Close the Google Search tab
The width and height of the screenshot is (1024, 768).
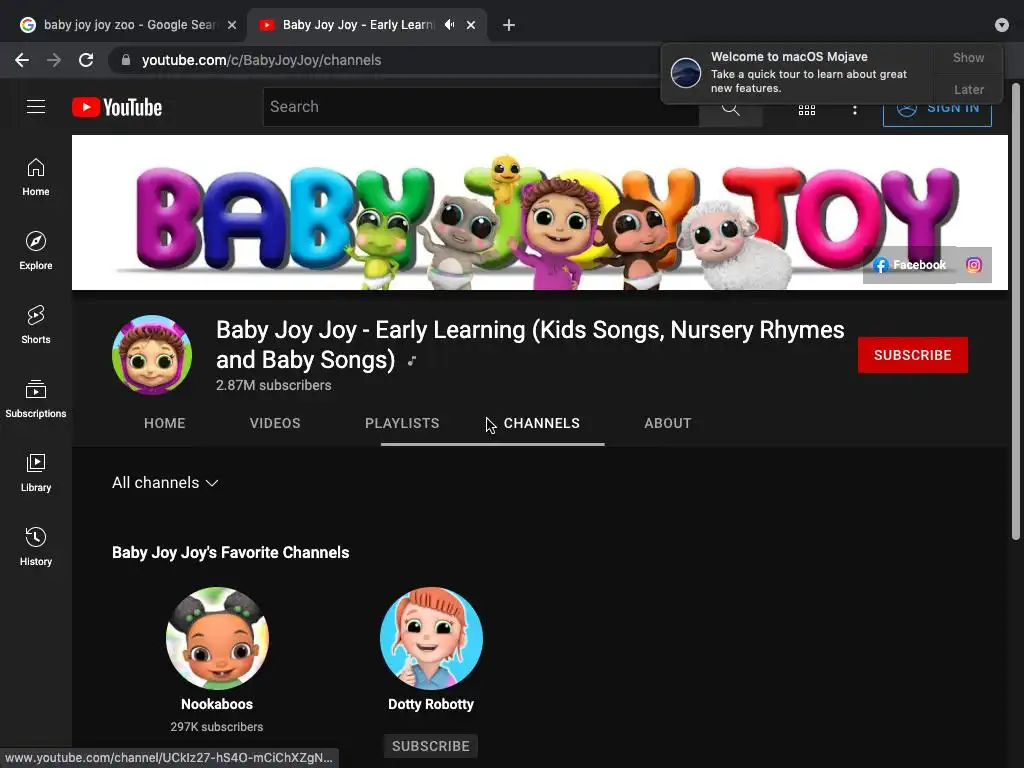click(232, 25)
